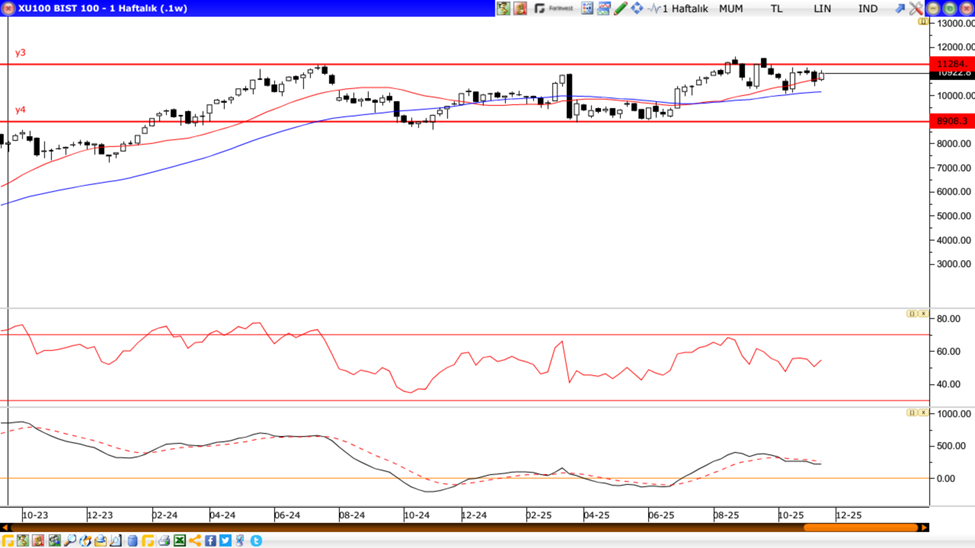Viewport: 975px width, 548px height.
Task: Open the IND indicators menu
Action: (867, 8)
